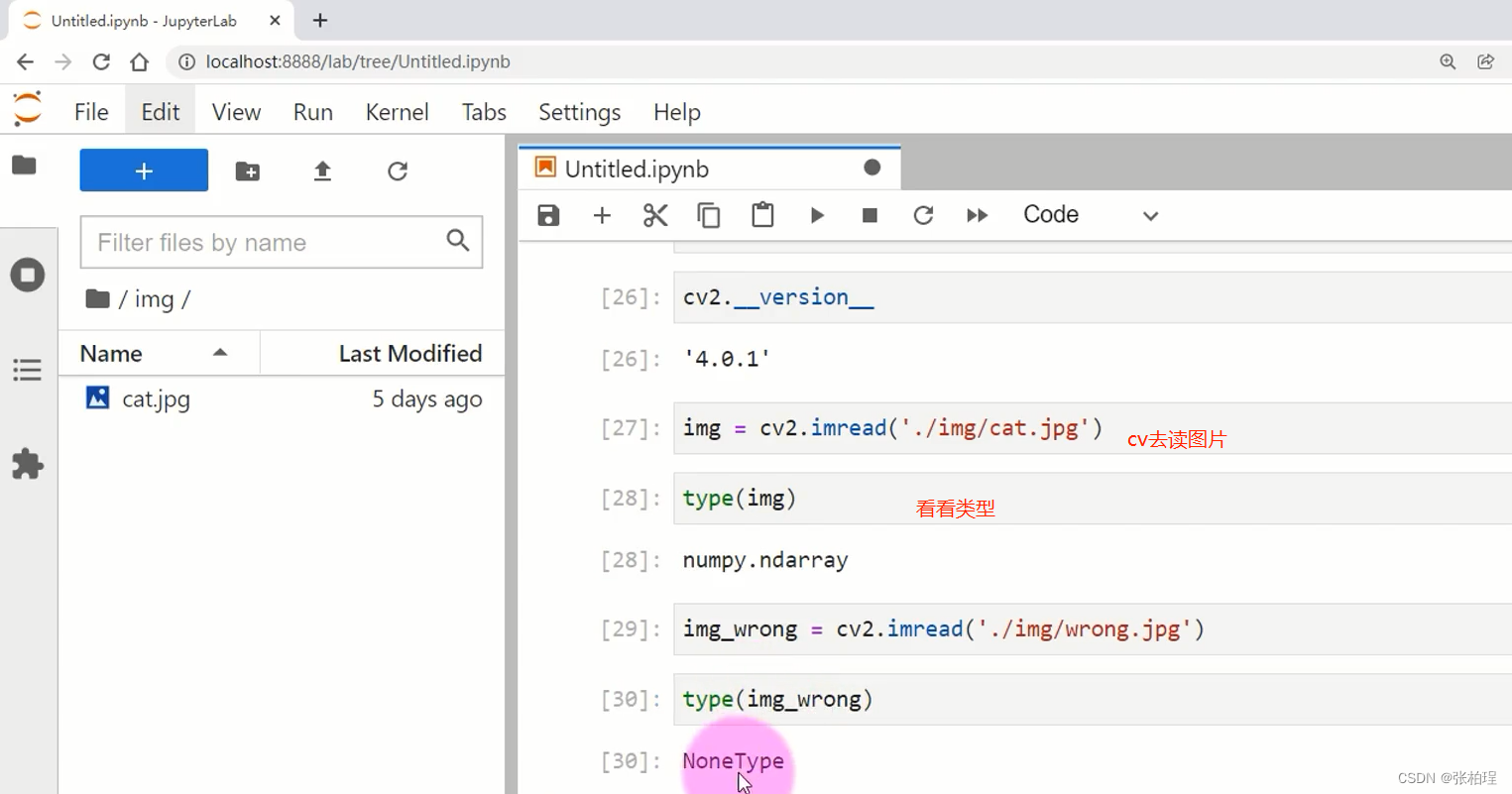The image size is (1512, 794).
Task: Click the numpy.ndarray output text
Action: coord(765,560)
